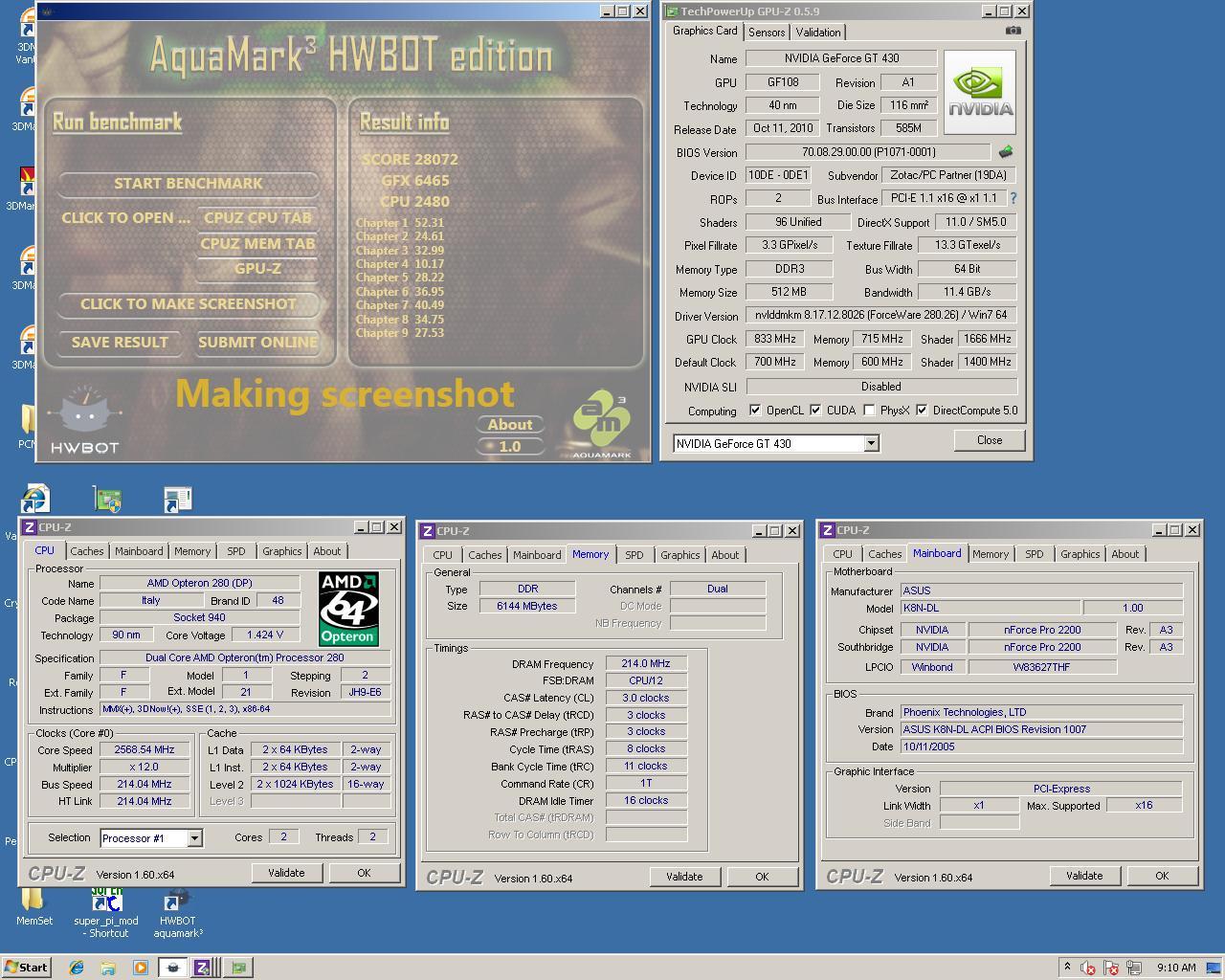Click the Driver Version field in GPU-Z
The image size is (1225, 980).
click(881, 315)
